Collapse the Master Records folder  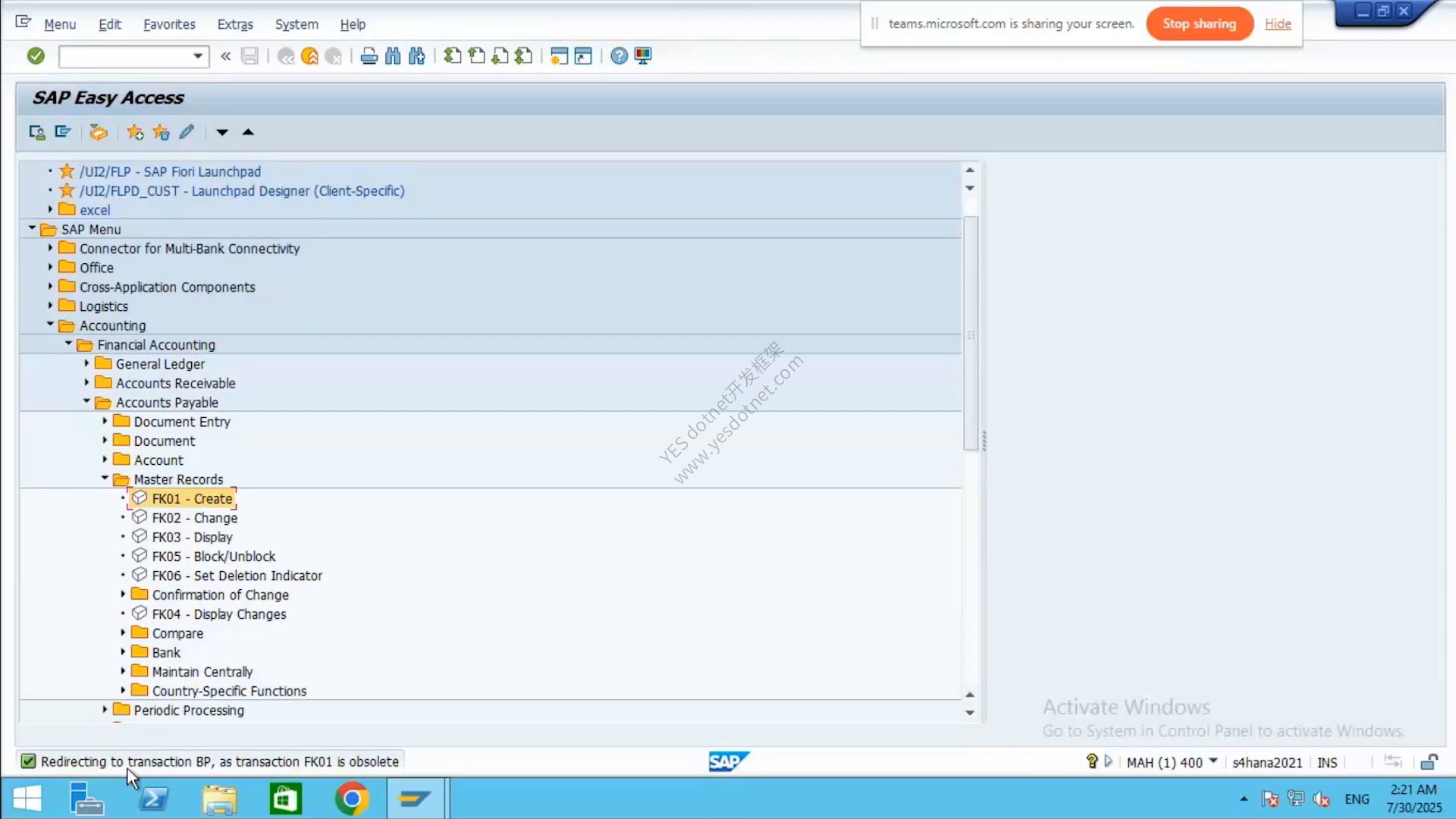pos(105,479)
